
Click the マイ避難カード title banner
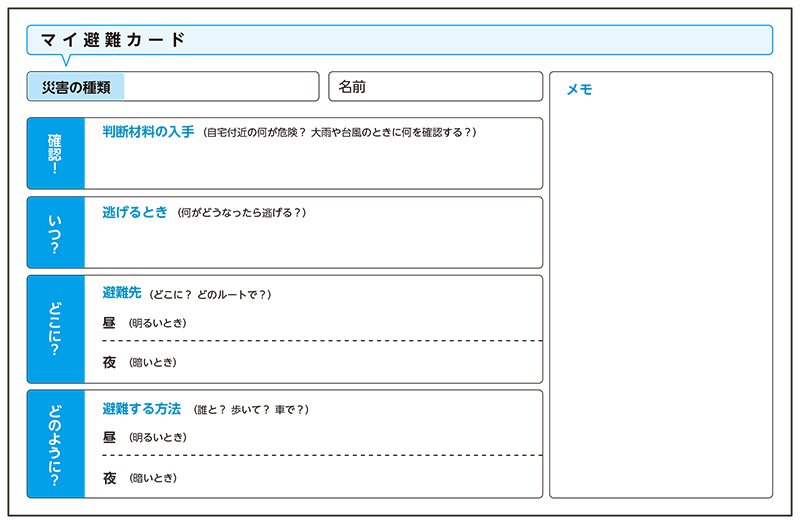399,40
